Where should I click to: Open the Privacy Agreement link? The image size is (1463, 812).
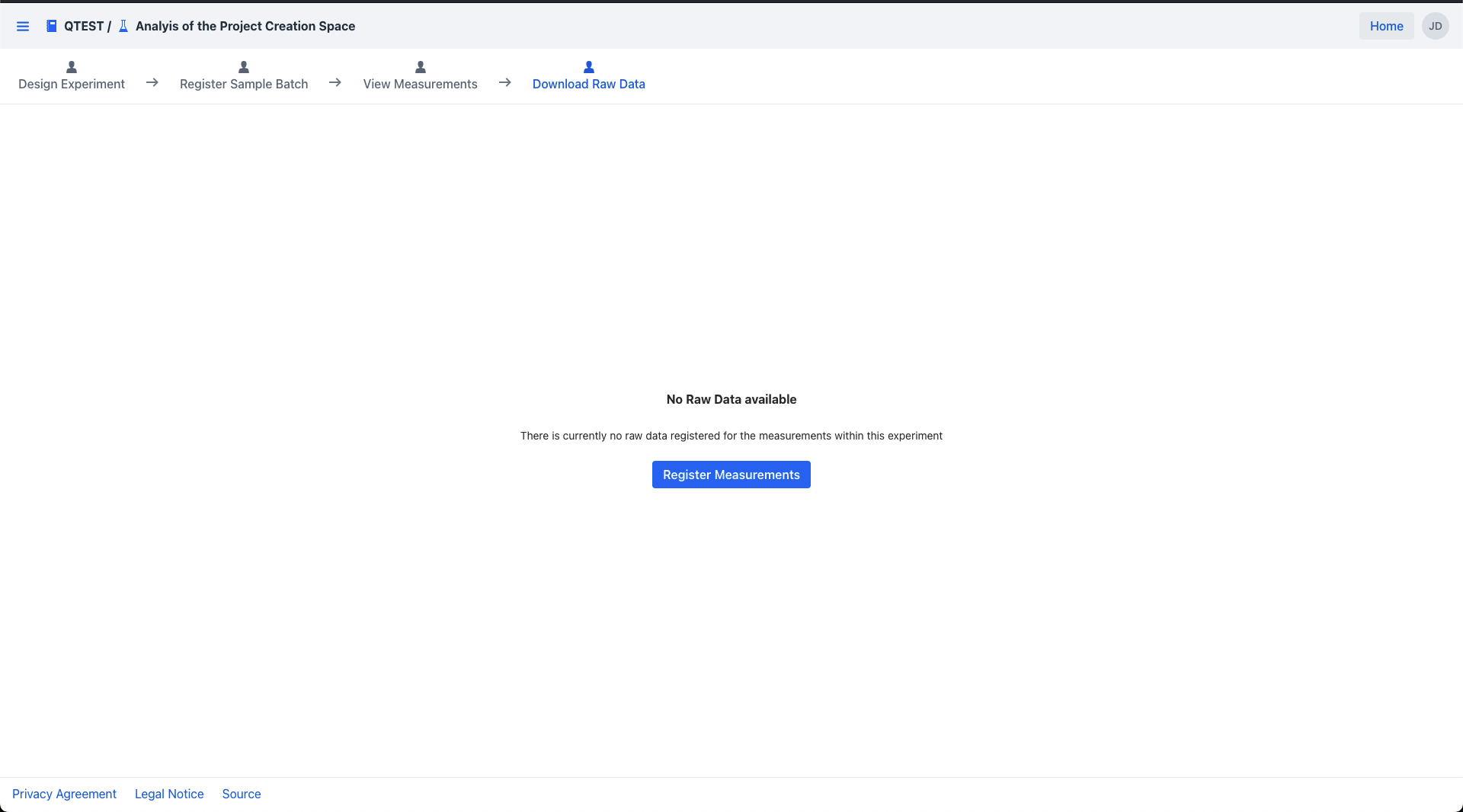[64, 794]
